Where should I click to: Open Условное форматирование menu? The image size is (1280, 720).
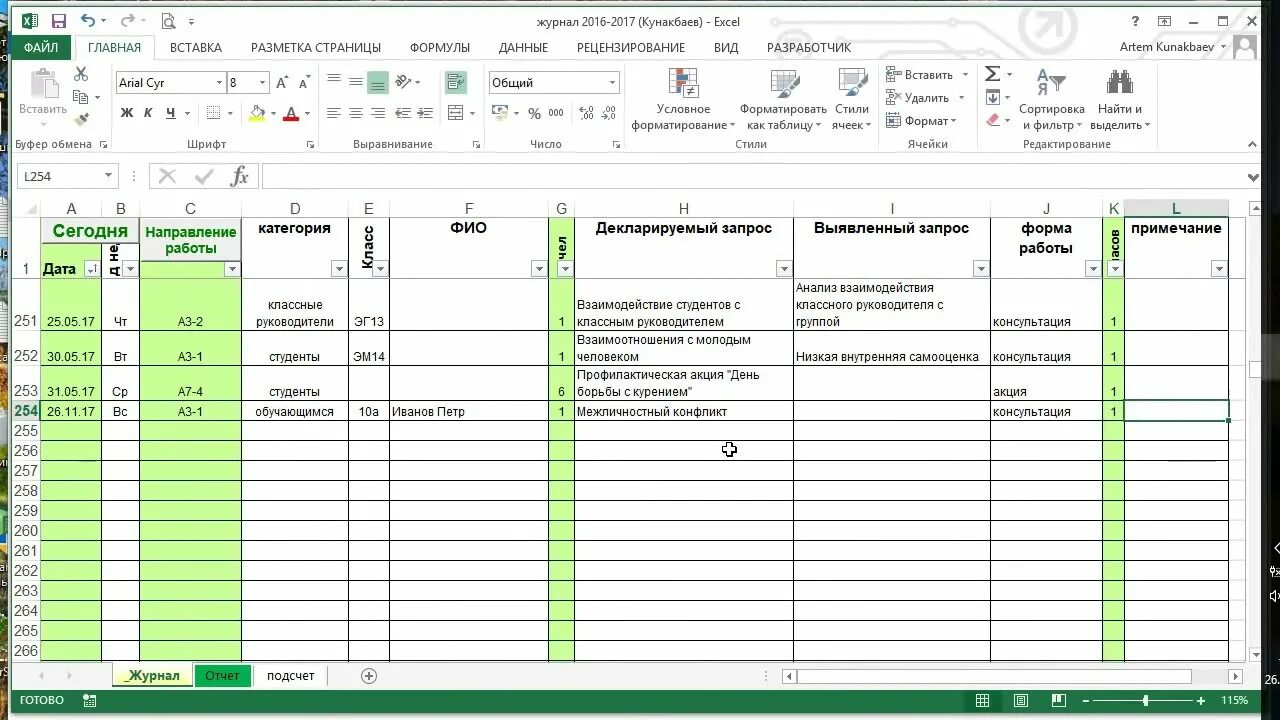(x=684, y=100)
